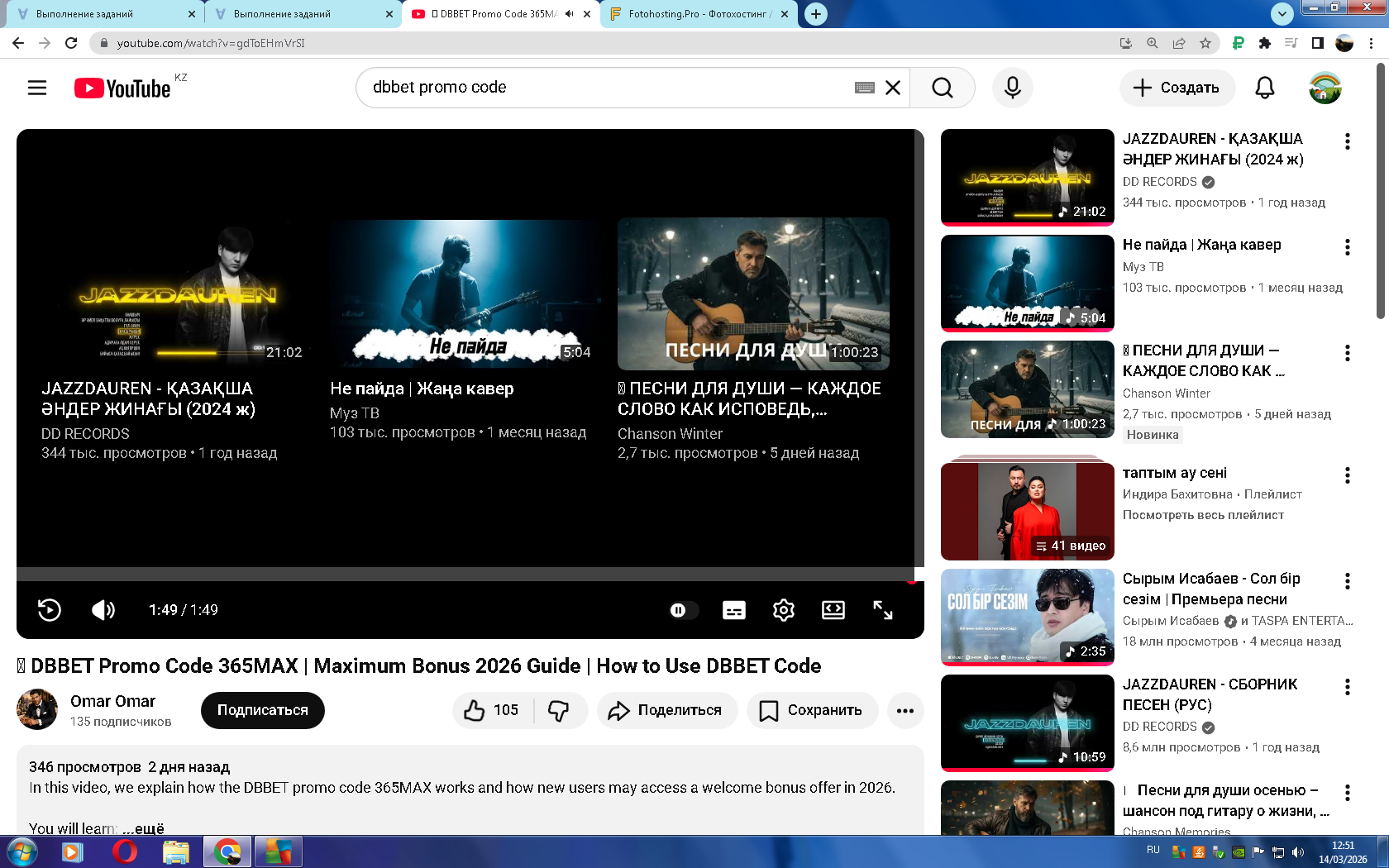
Task: Mute the video using the speaker icon
Action: pos(103,610)
